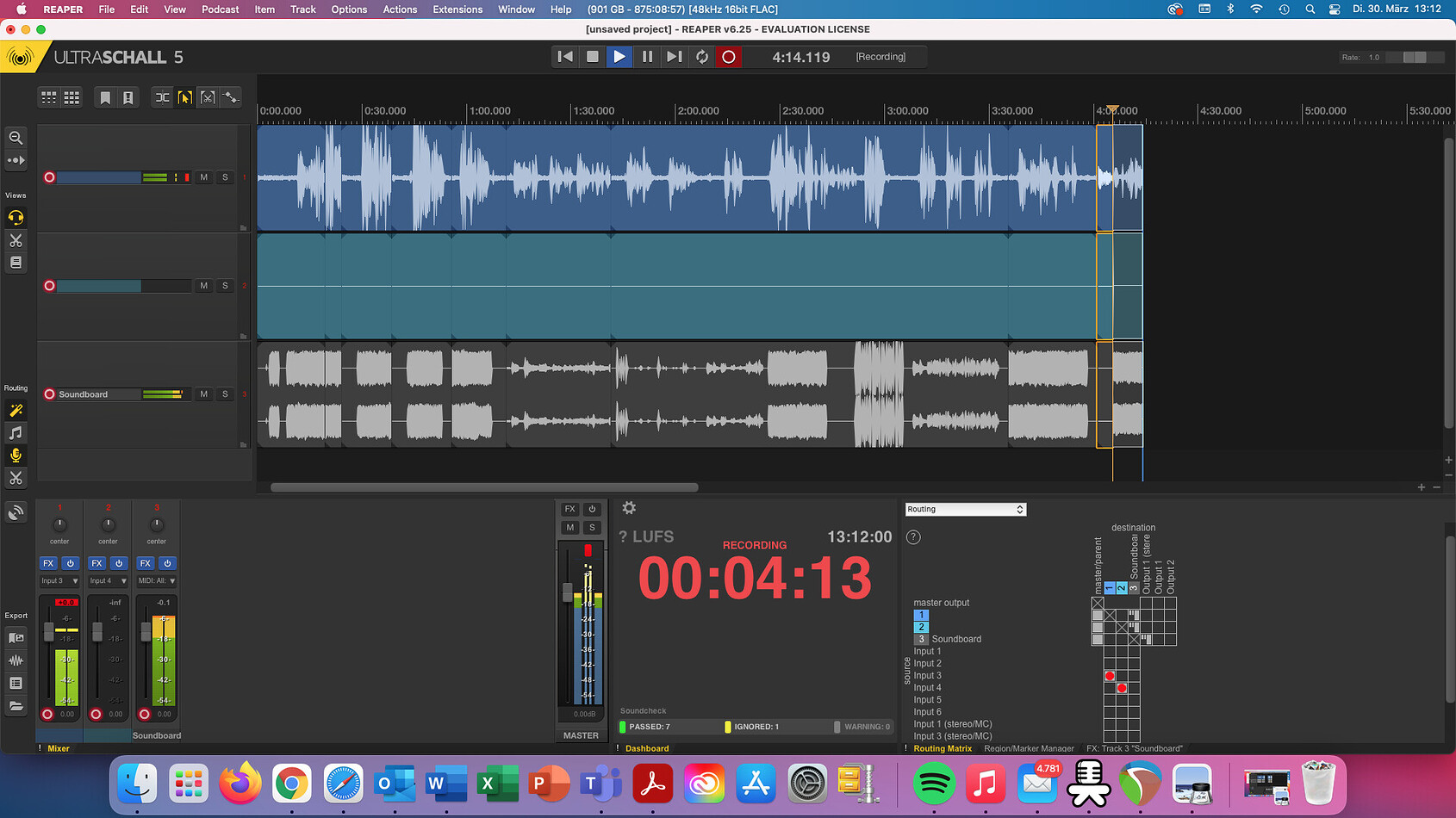The height and width of the screenshot is (818, 1456).
Task: Open the Podcast menu
Action: click(221, 9)
